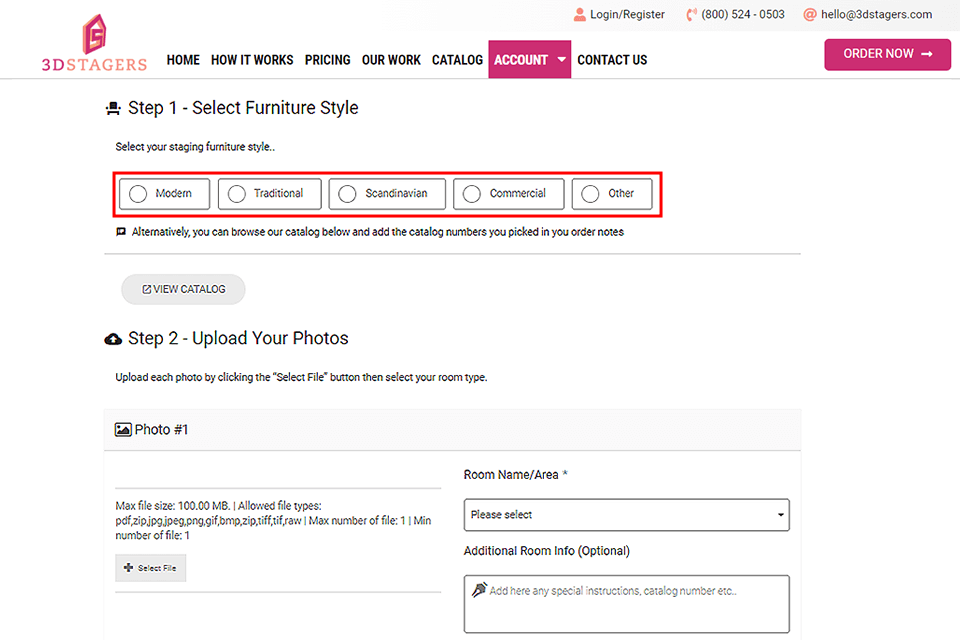Open the Room Name/Area dropdown
Image resolution: width=960 pixels, height=640 pixels.
(626, 515)
